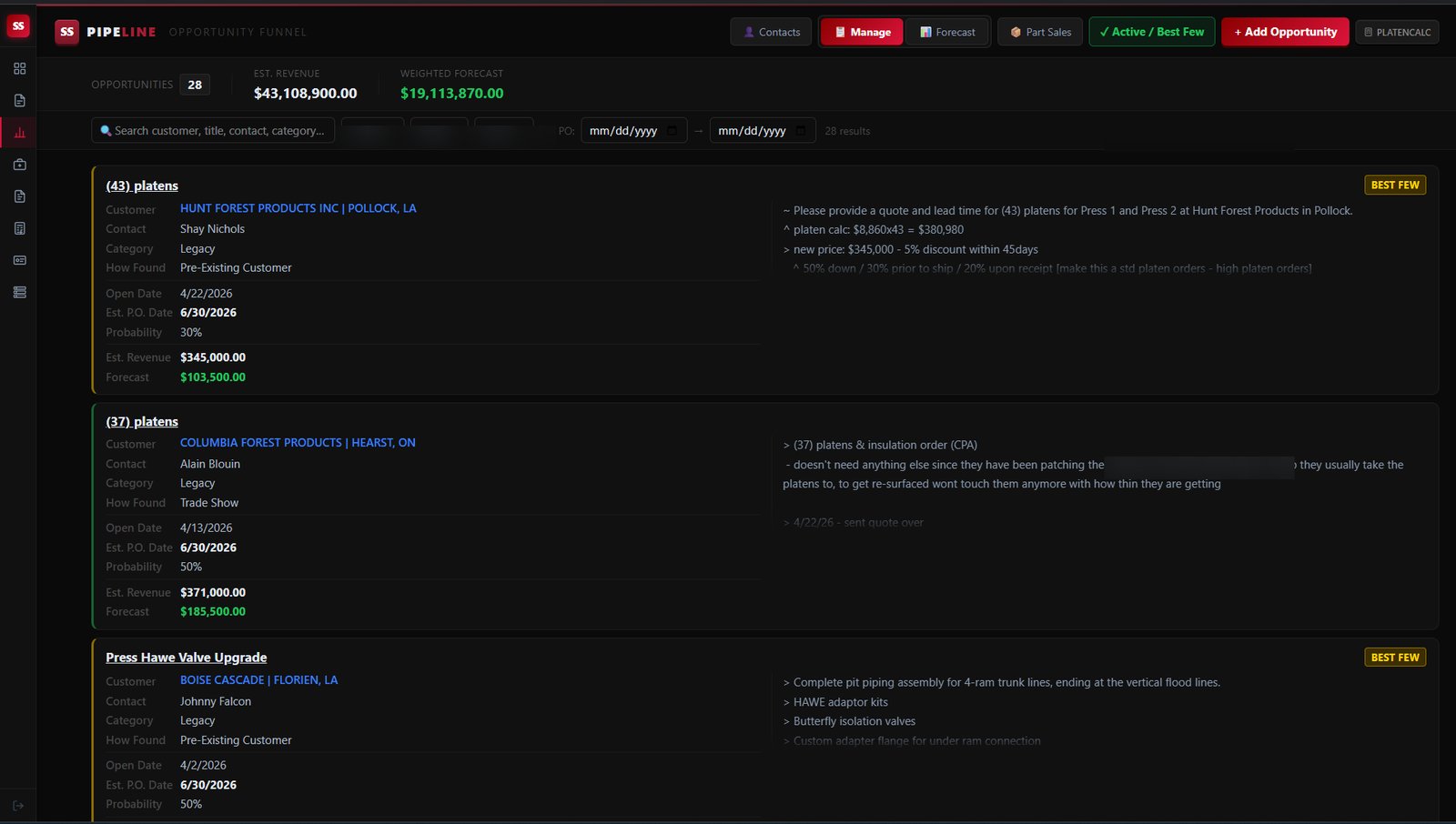Screen dimensions: 1456x824
Task: Select the bar chart pipeline icon in sidebar
Action: pyautogui.click(x=19, y=133)
